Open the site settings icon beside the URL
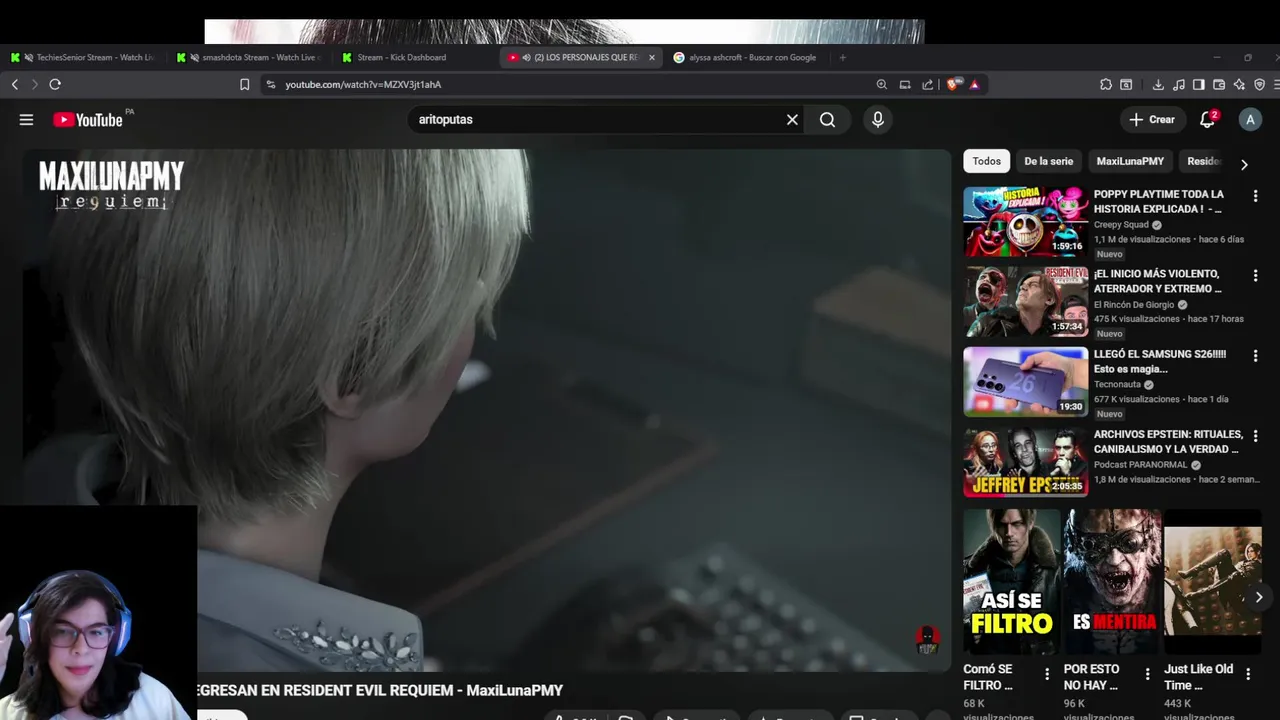Screen dimensions: 1280x720 270,85
